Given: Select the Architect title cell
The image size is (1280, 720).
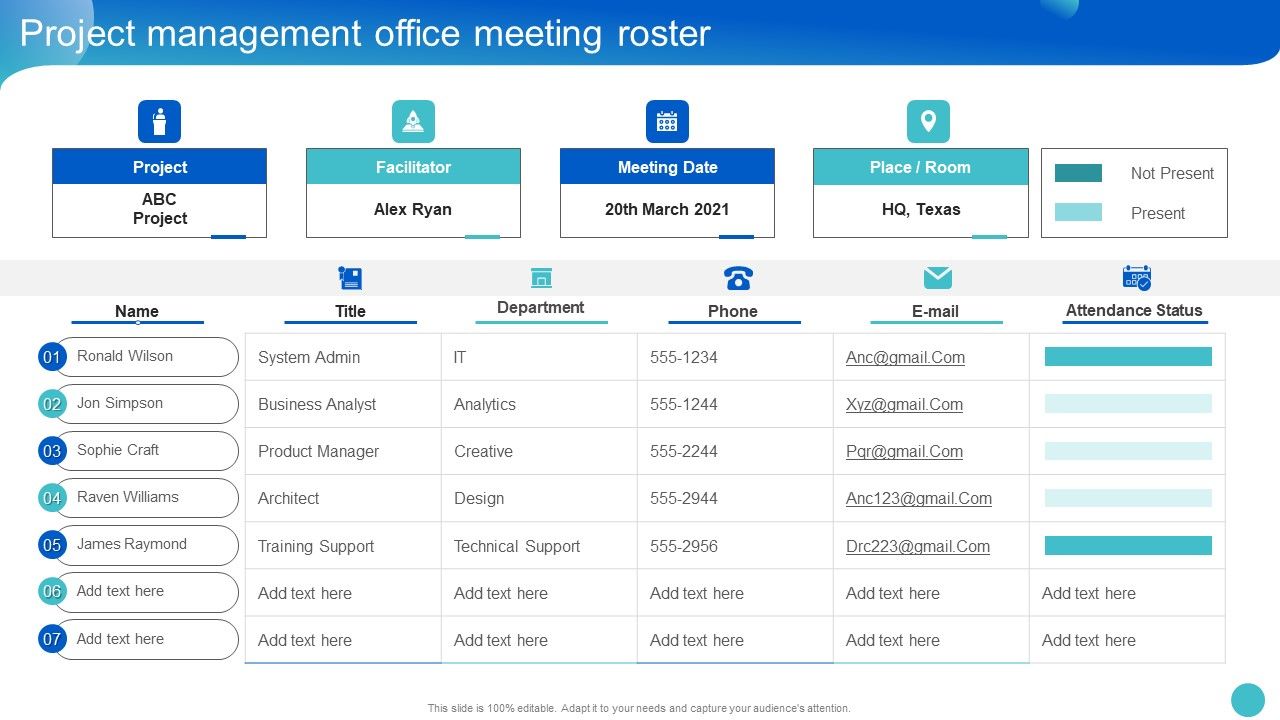Looking at the screenshot, I should [x=343, y=498].
